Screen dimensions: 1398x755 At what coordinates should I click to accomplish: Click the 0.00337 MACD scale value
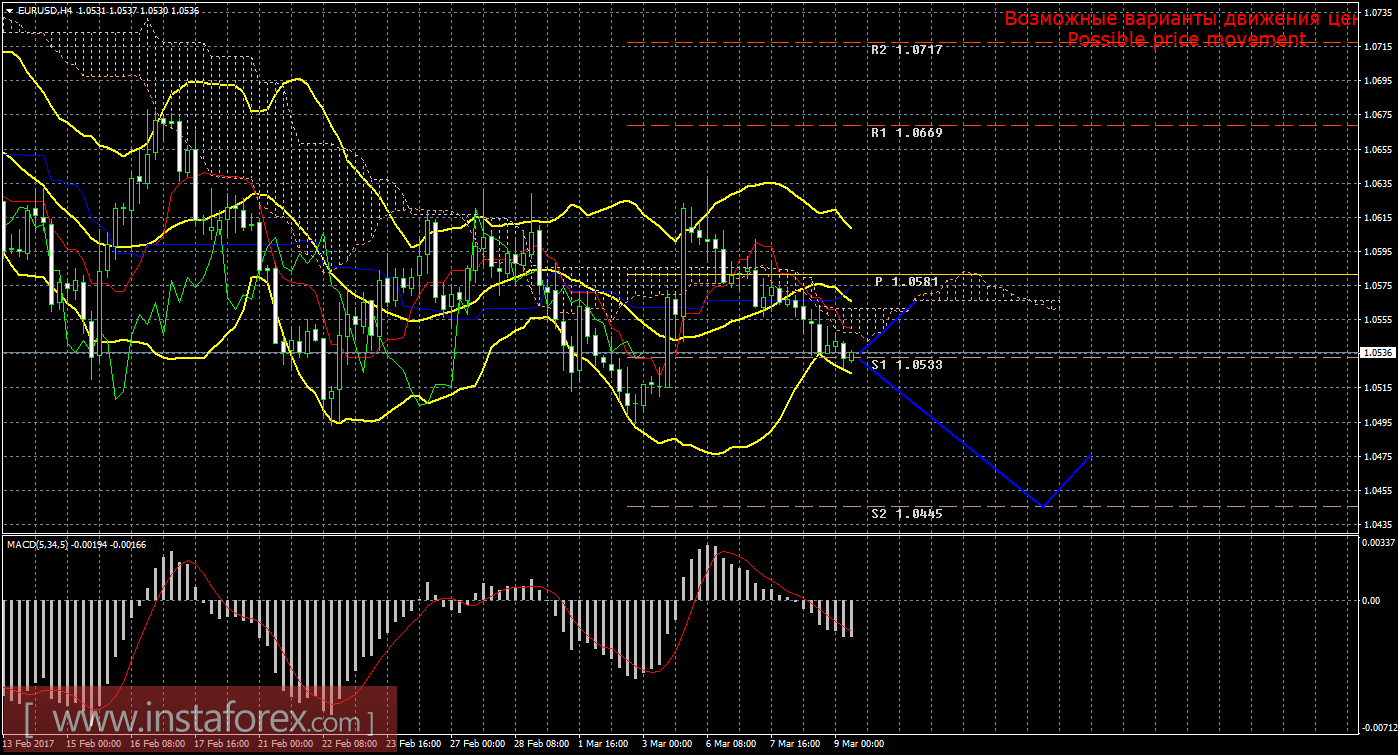[x=1375, y=542]
